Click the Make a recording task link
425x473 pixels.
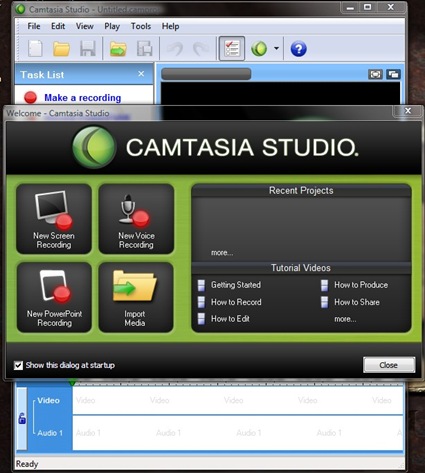pos(83,98)
